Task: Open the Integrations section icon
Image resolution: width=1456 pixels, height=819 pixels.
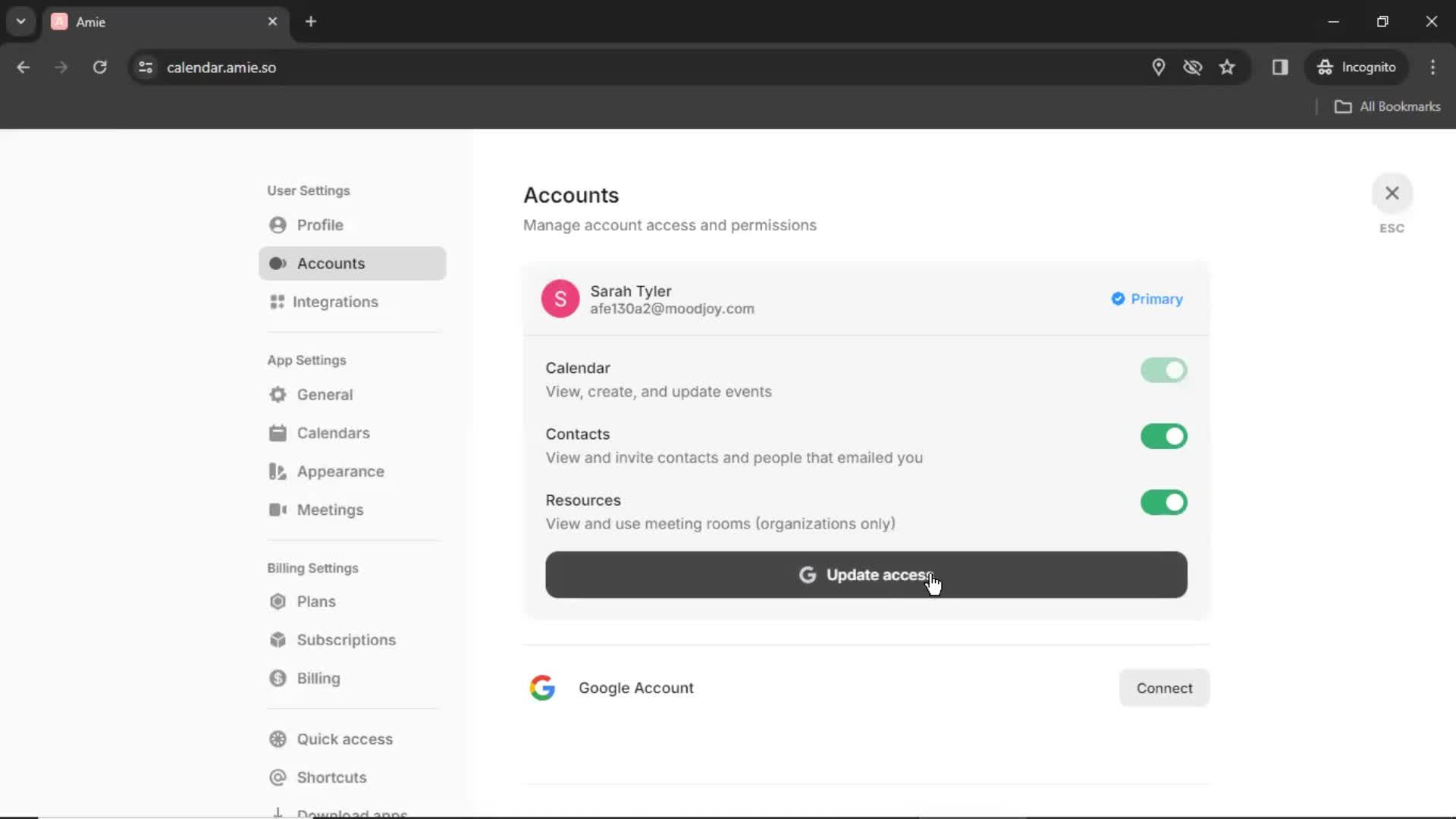Action: pos(277,301)
